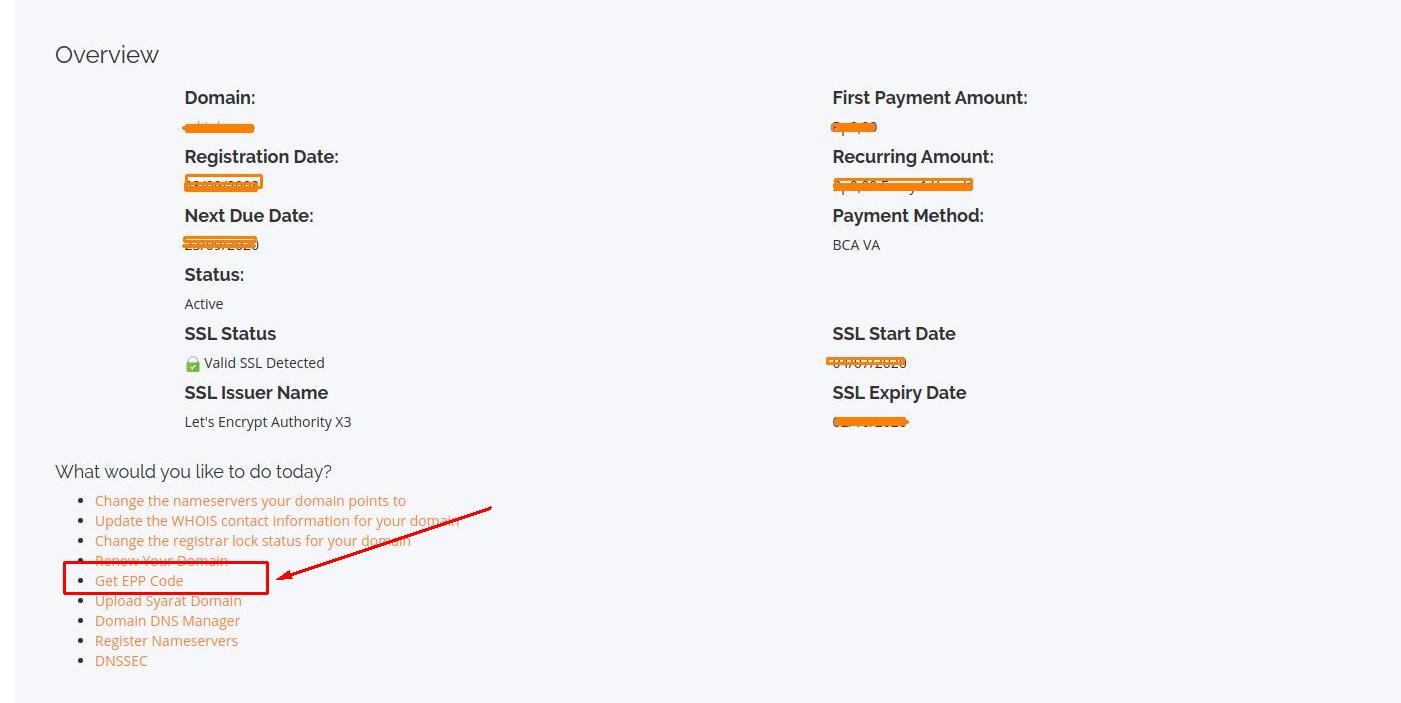The image size is (1401, 703).
Task: Click the SSL Expiry Date label
Action: [899, 393]
